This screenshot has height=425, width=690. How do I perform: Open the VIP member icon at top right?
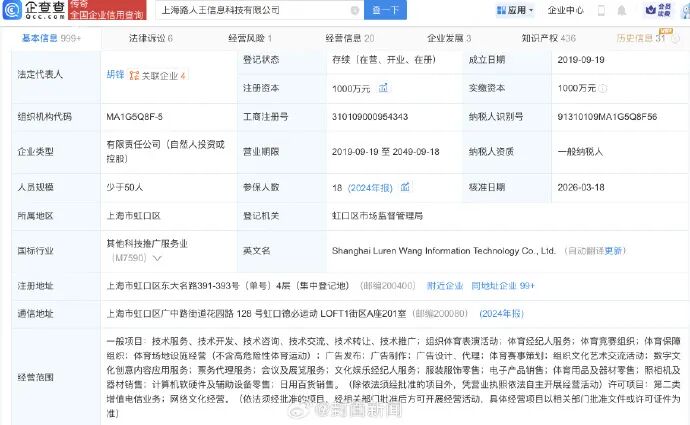coord(657,10)
